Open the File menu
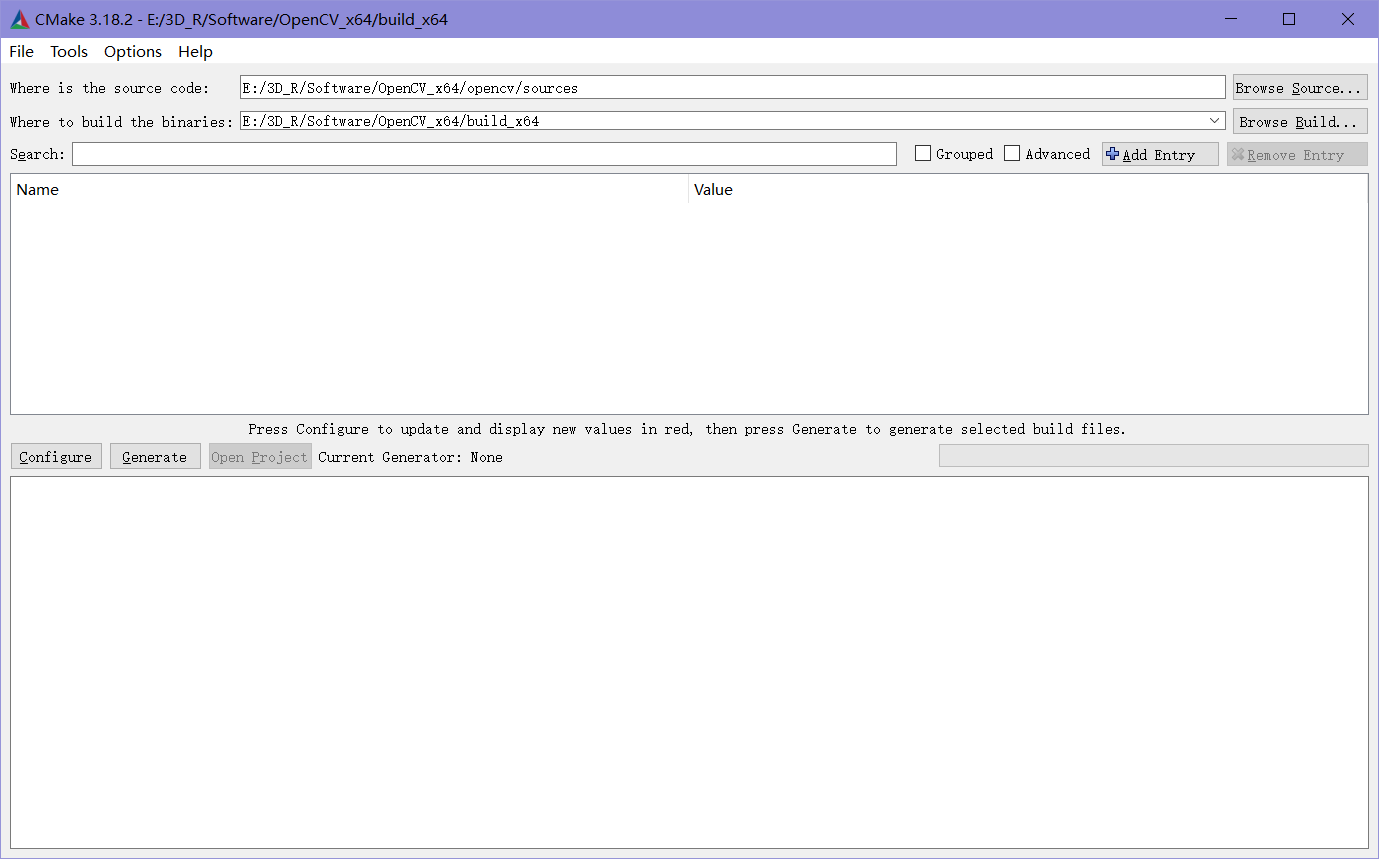This screenshot has height=859, width=1379. coord(21,51)
